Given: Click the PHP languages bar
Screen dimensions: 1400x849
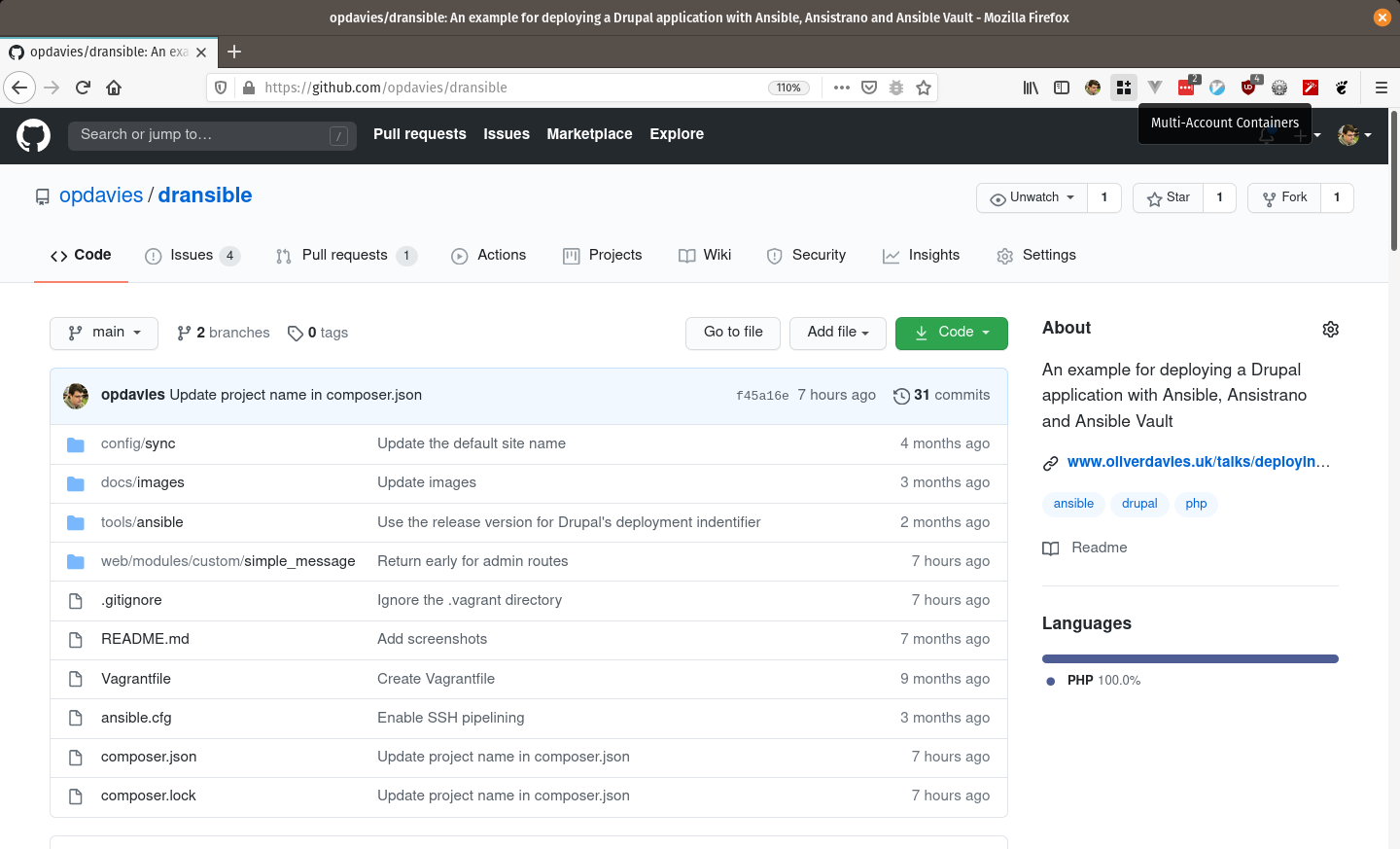Looking at the screenshot, I should pos(1189,659).
